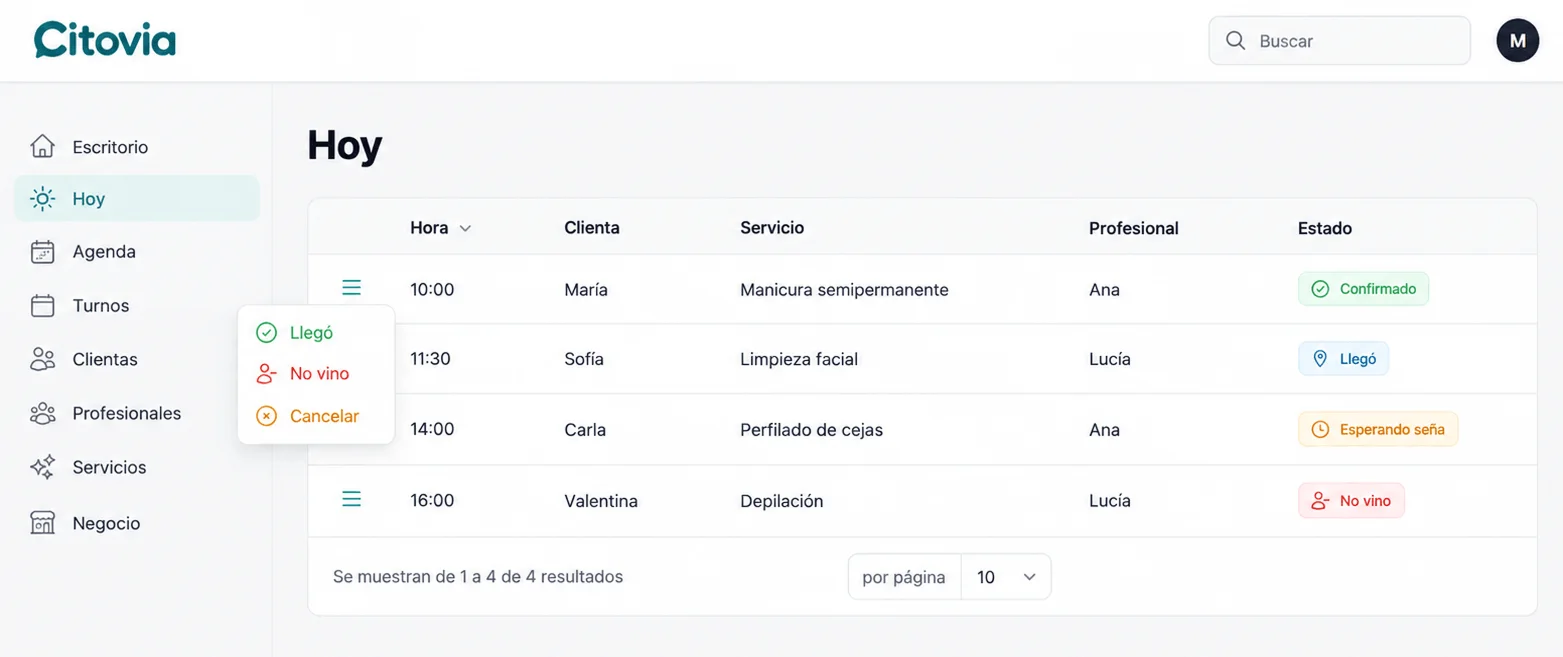Click the Buscar search field
The height and width of the screenshot is (657, 1563).
[1339, 41]
